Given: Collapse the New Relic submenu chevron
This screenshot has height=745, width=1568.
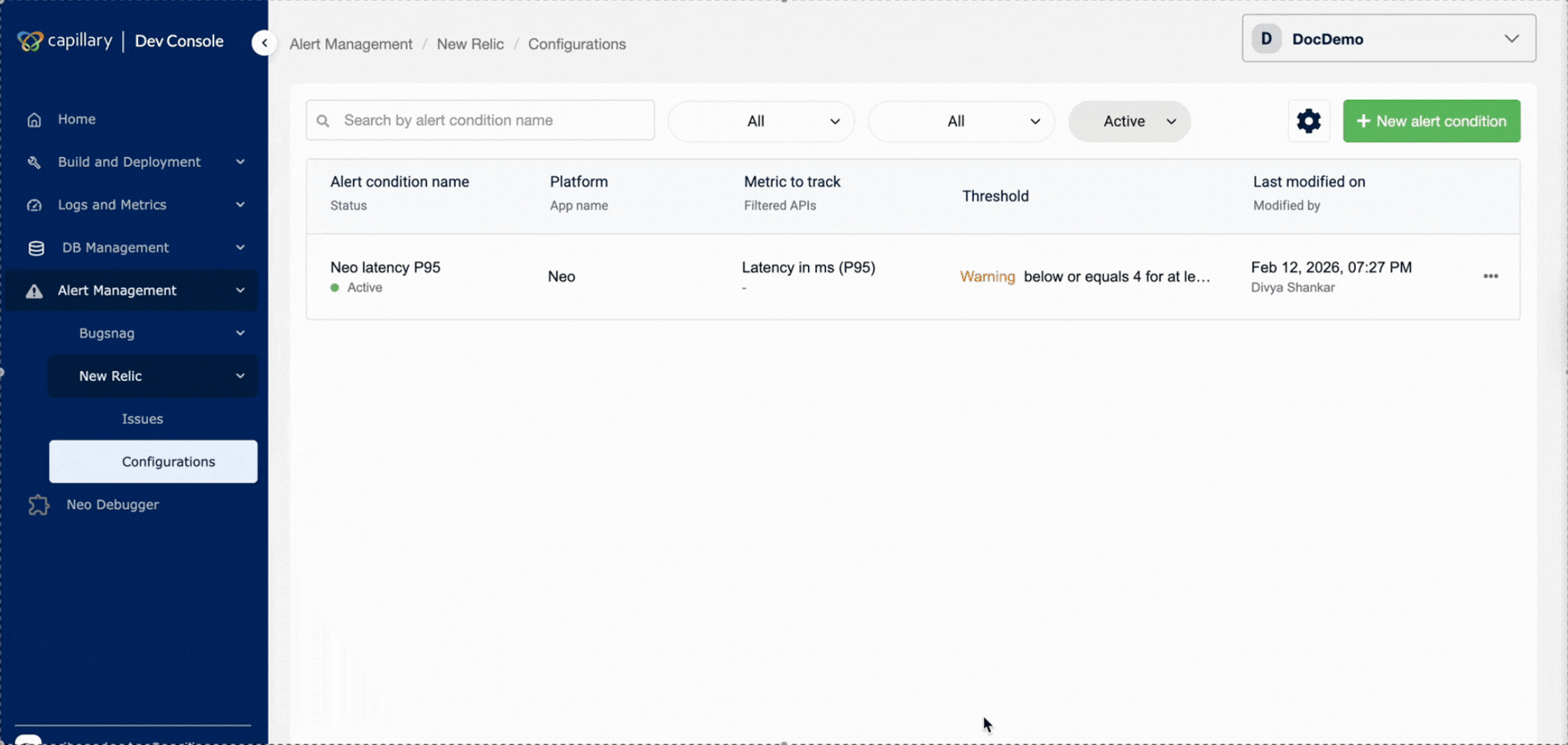Looking at the screenshot, I should [x=240, y=377].
